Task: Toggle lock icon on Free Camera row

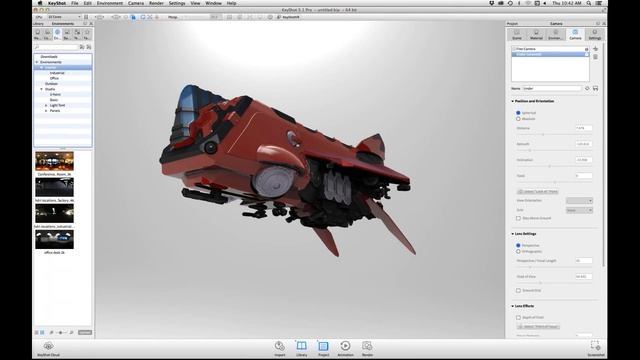Action: [587, 49]
